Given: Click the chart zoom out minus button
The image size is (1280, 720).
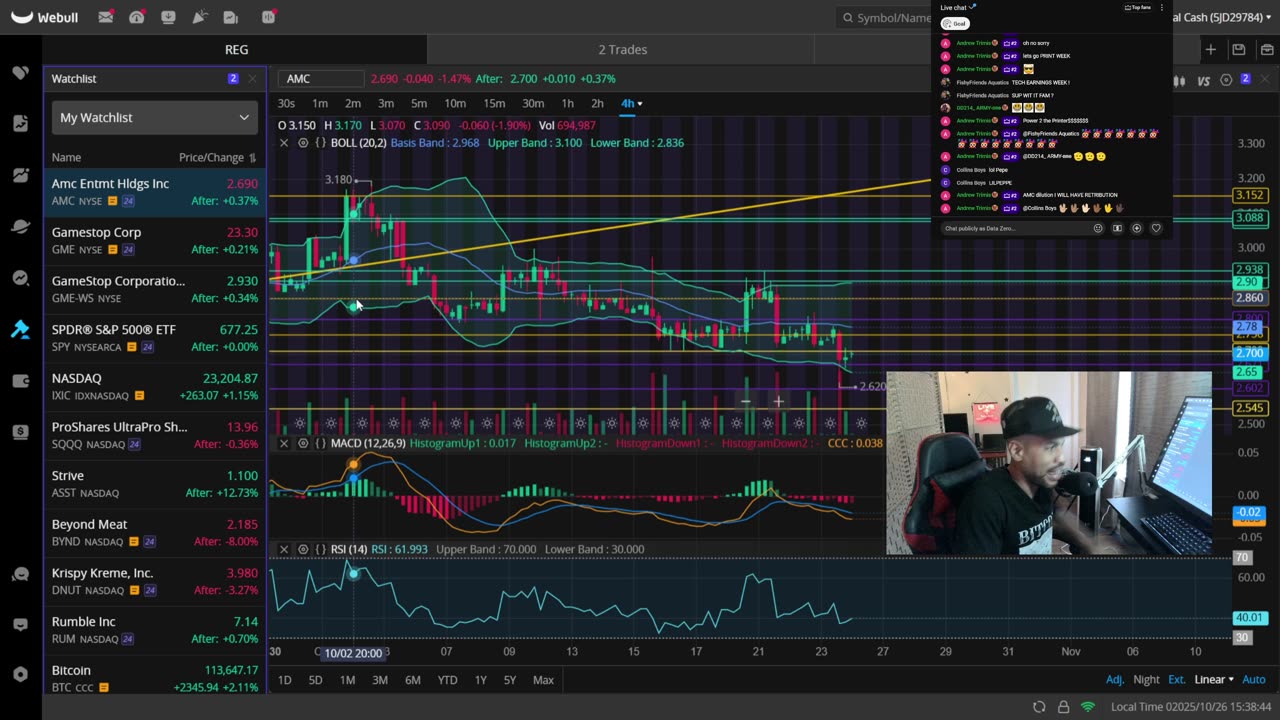Looking at the screenshot, I should click(745, 402).
